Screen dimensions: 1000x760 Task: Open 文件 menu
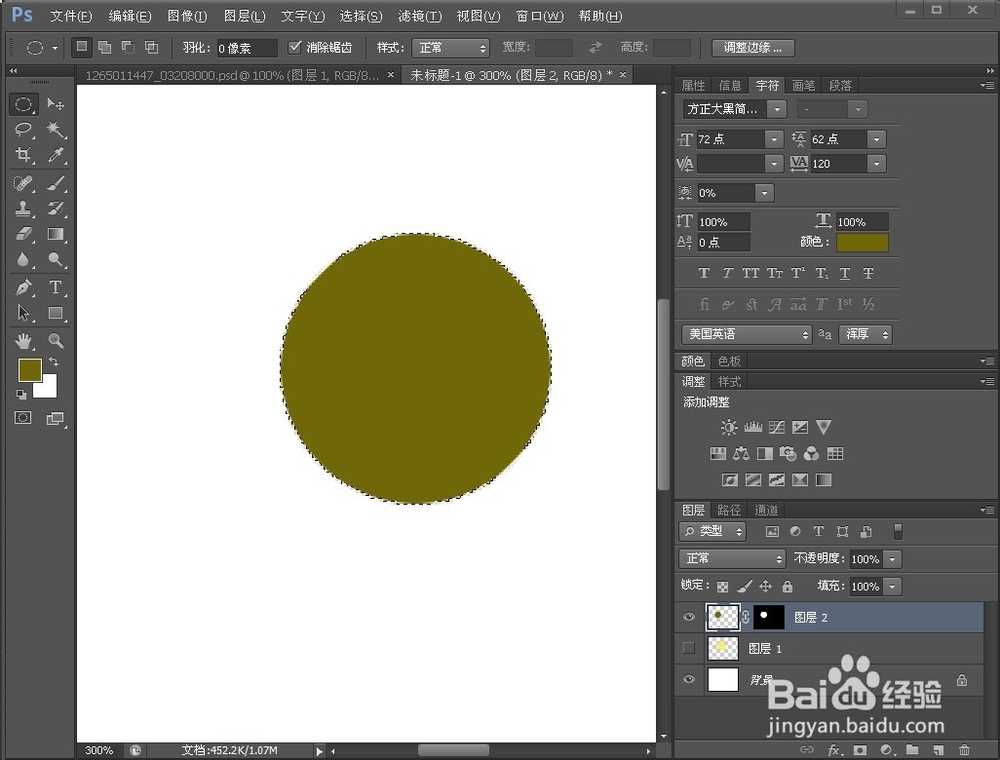tap(71, 16)
